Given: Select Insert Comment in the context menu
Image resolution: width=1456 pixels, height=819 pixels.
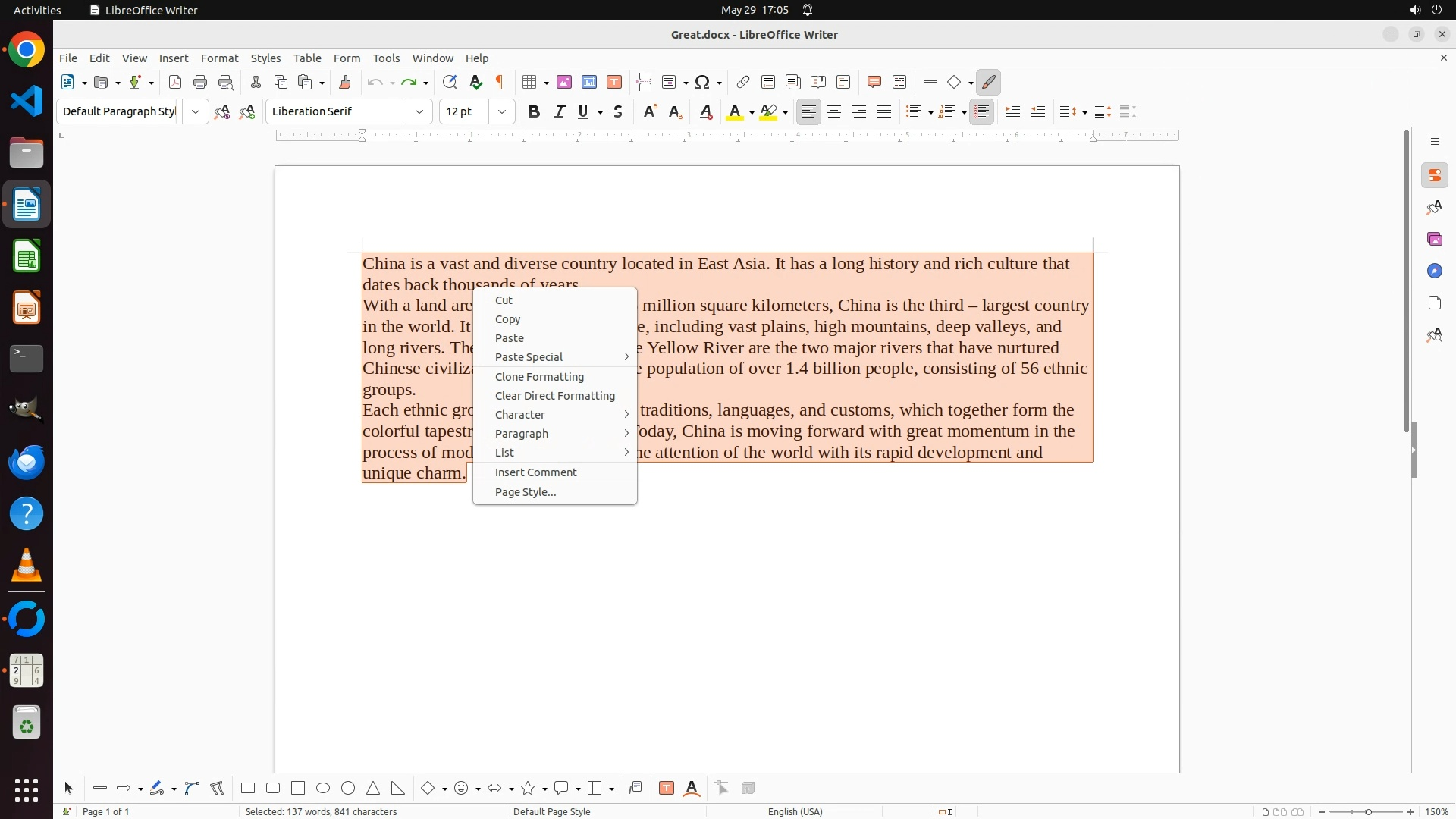Looking at the screenshot, I should click(535, 472).
